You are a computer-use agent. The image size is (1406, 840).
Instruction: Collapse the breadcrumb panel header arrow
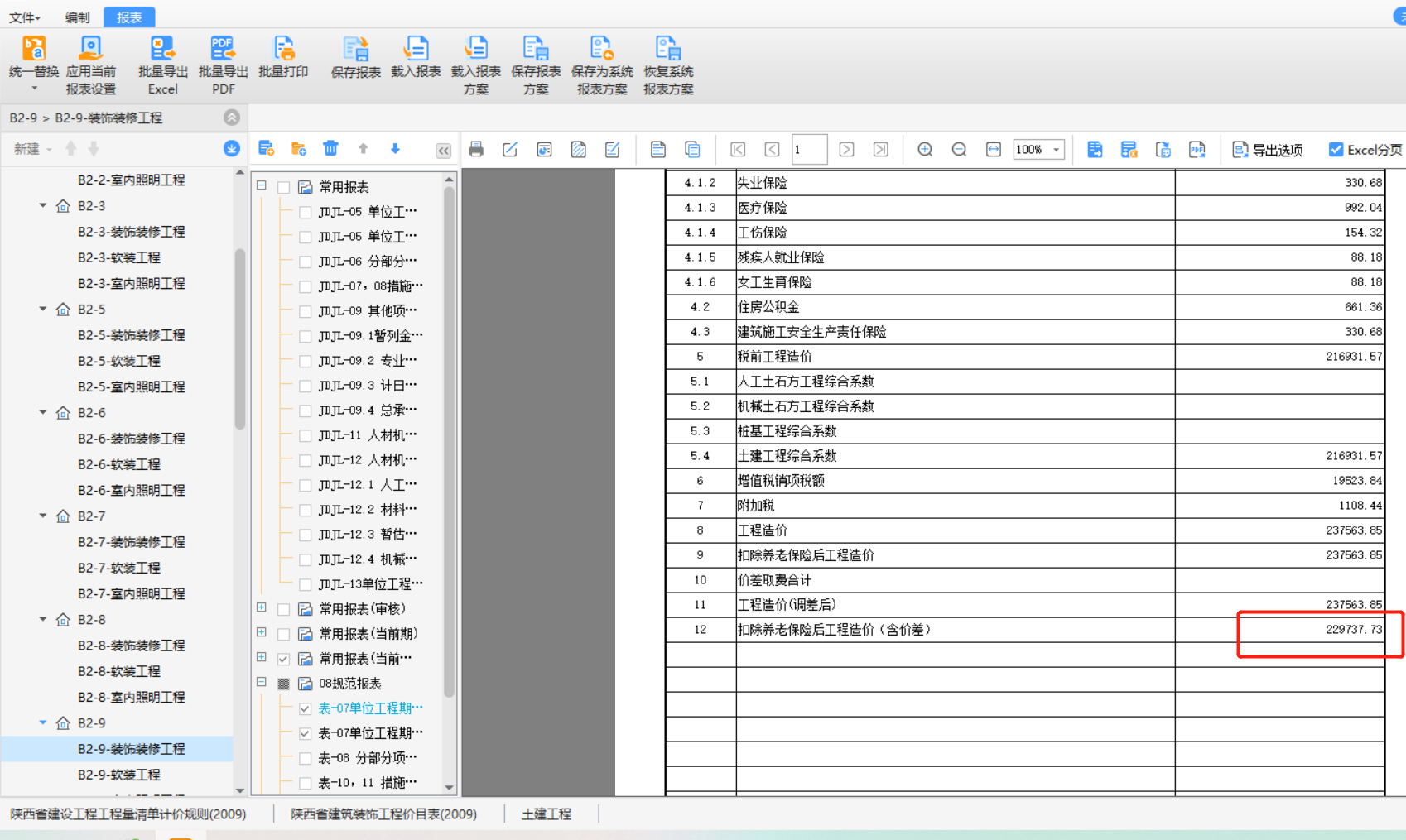click(x=232, y=118)
